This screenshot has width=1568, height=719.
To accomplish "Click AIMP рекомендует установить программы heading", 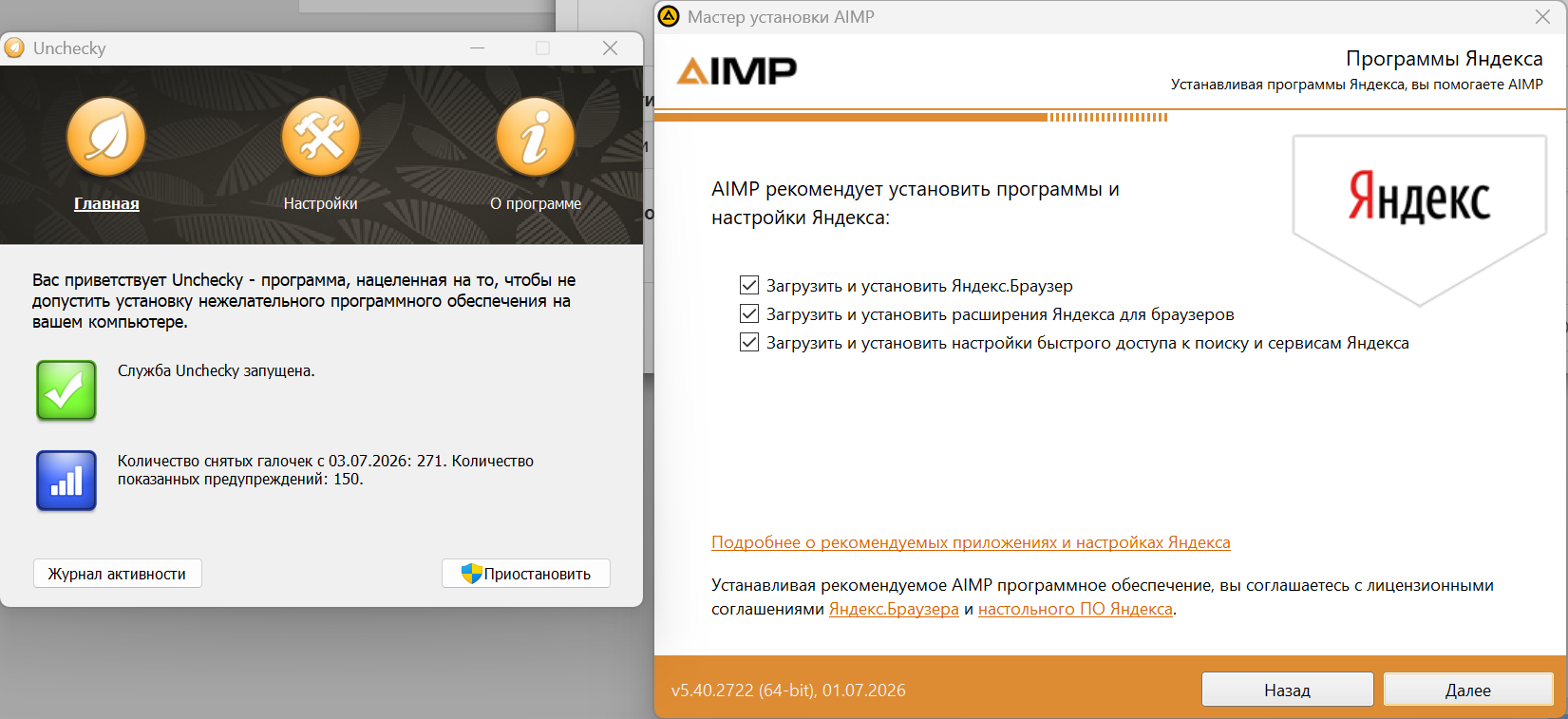I will tap(916, 203).
